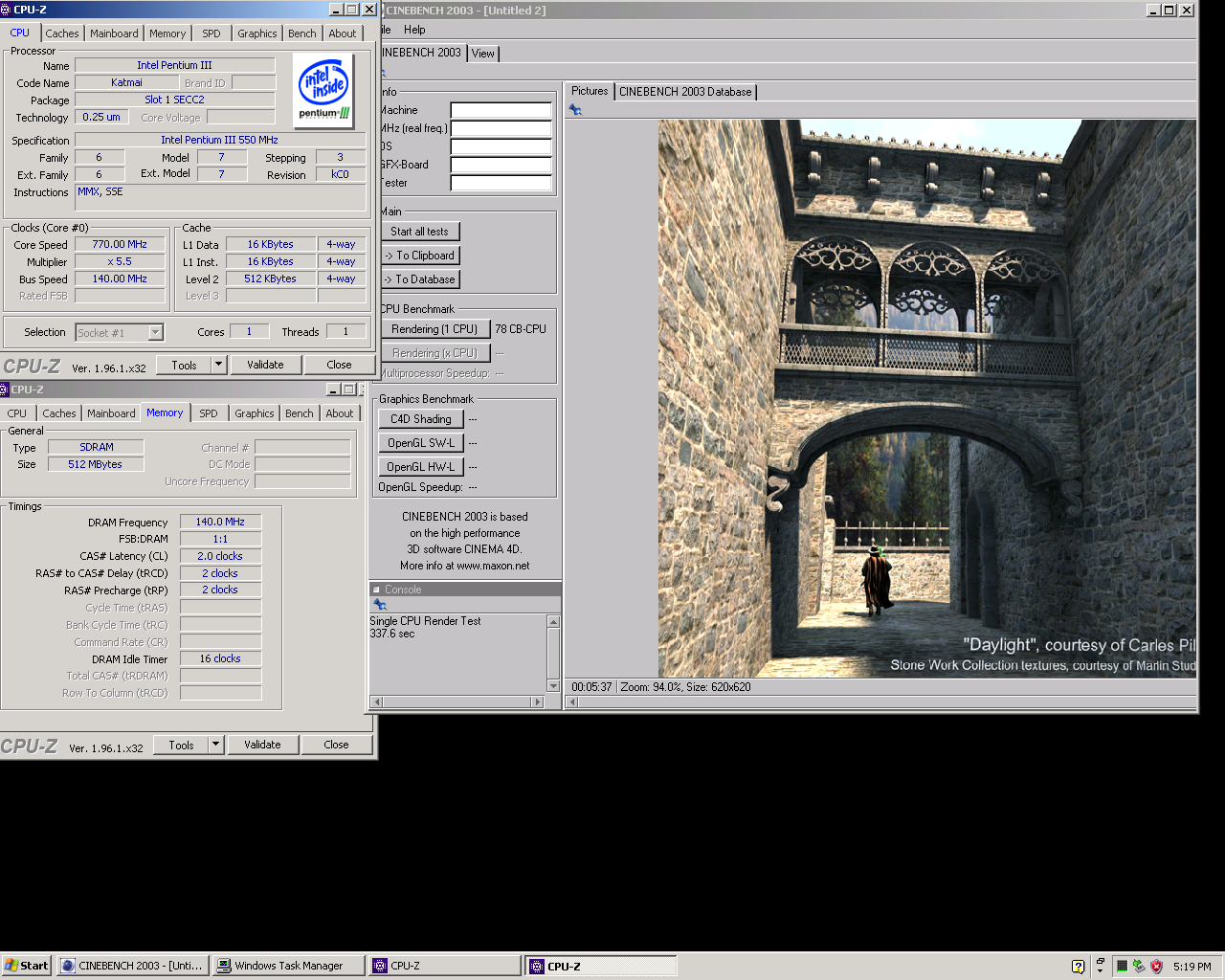Click the Console horizontal scroll right arrow

click(538, 702)
